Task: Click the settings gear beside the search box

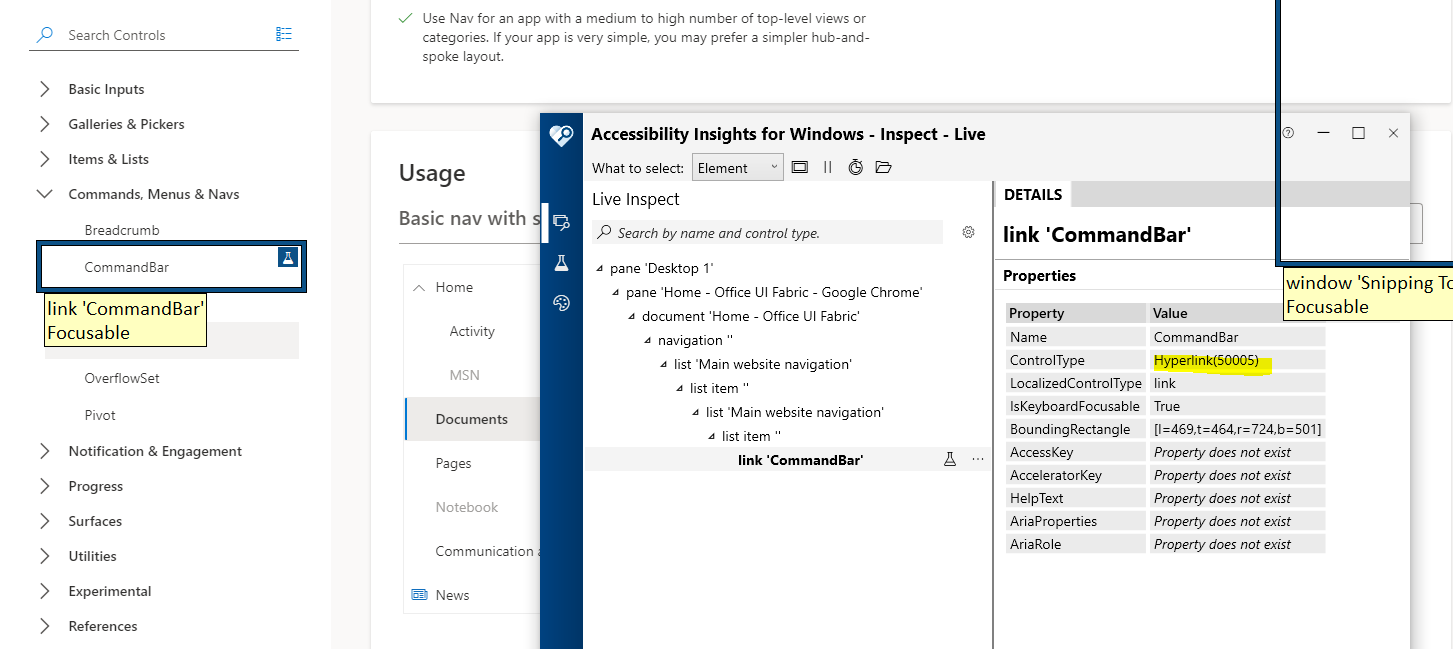Action: (968, 231)
